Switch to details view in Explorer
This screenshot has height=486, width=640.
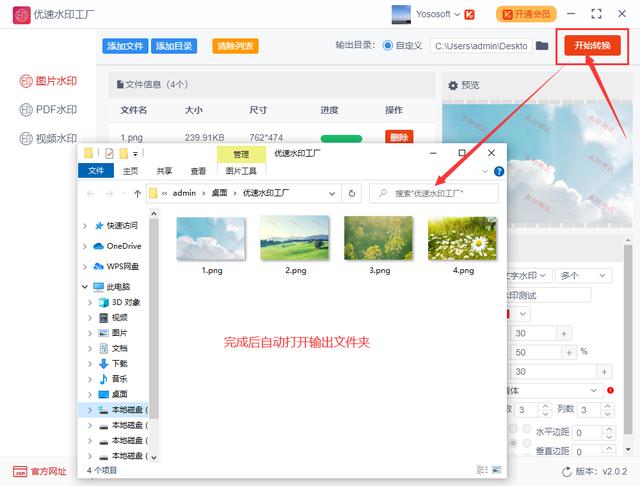click(482, 470)
